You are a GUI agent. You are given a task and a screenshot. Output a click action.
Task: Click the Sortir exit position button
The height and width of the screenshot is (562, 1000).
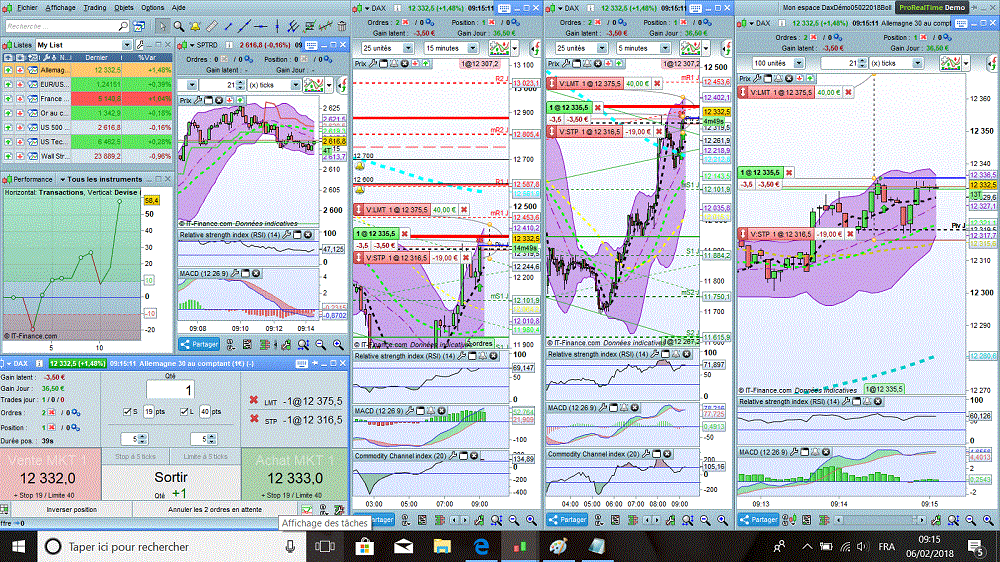pyautogui.click(x=171, y=484)
